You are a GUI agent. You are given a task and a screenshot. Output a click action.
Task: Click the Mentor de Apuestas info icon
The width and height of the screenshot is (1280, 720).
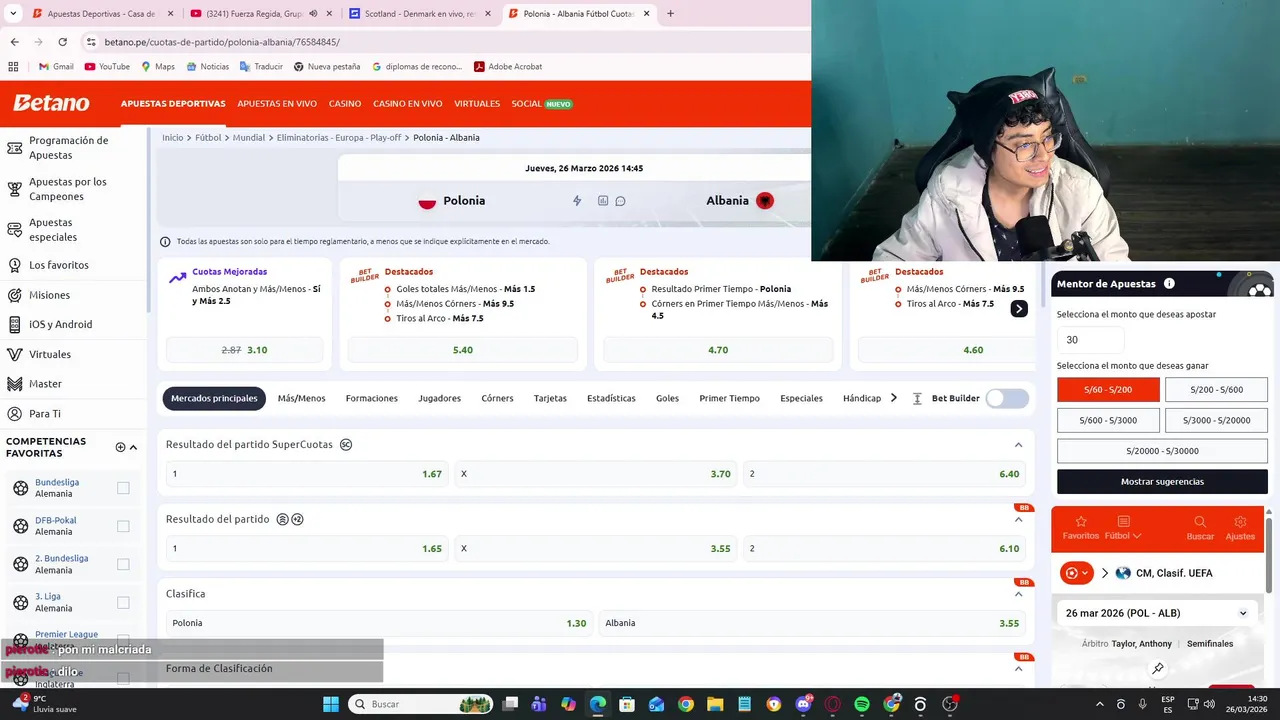pos(1169,284)
